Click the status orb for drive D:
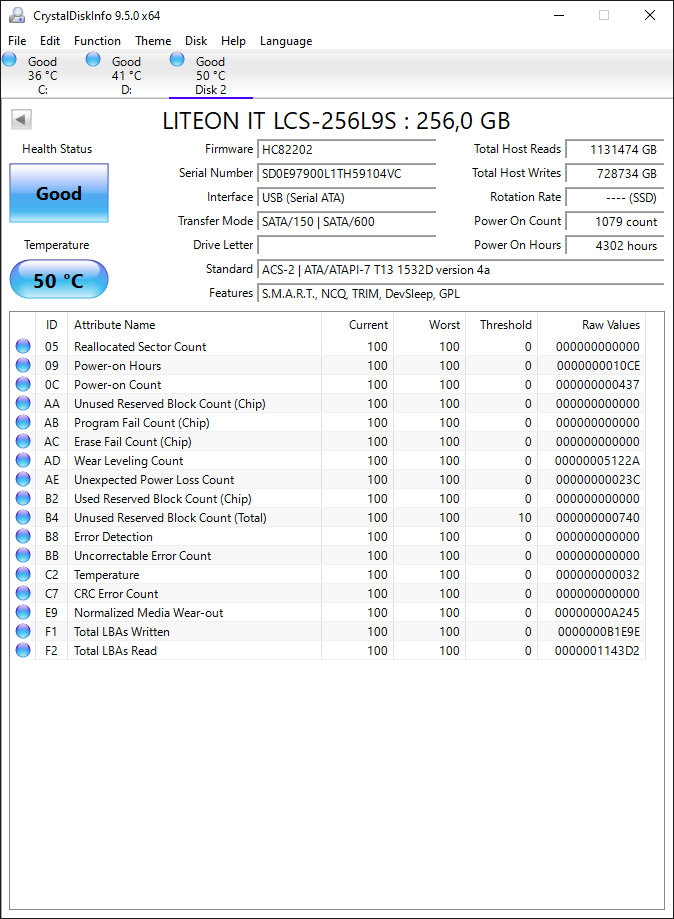674x919 pixels. coord(93,59)
